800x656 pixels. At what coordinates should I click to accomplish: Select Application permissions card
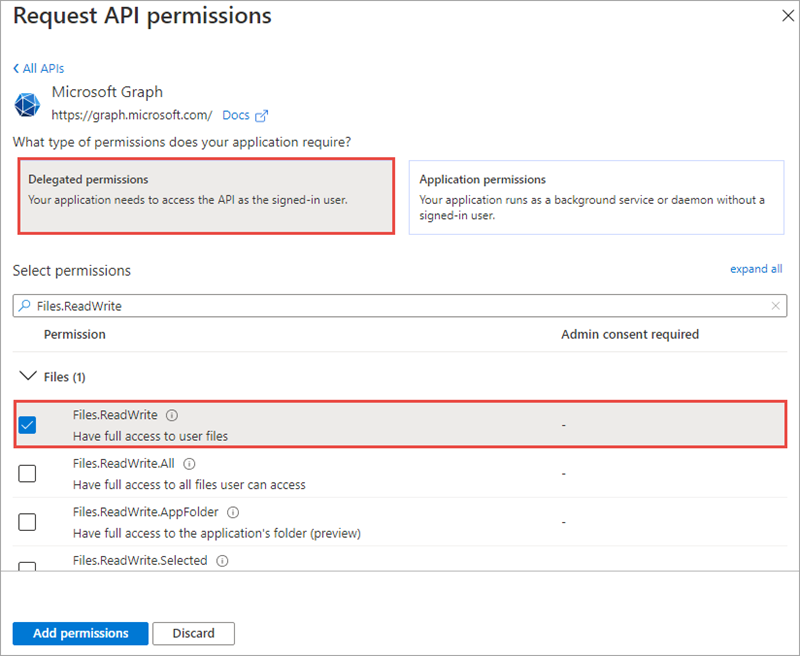pyautogui.click(x=596, y=197)
